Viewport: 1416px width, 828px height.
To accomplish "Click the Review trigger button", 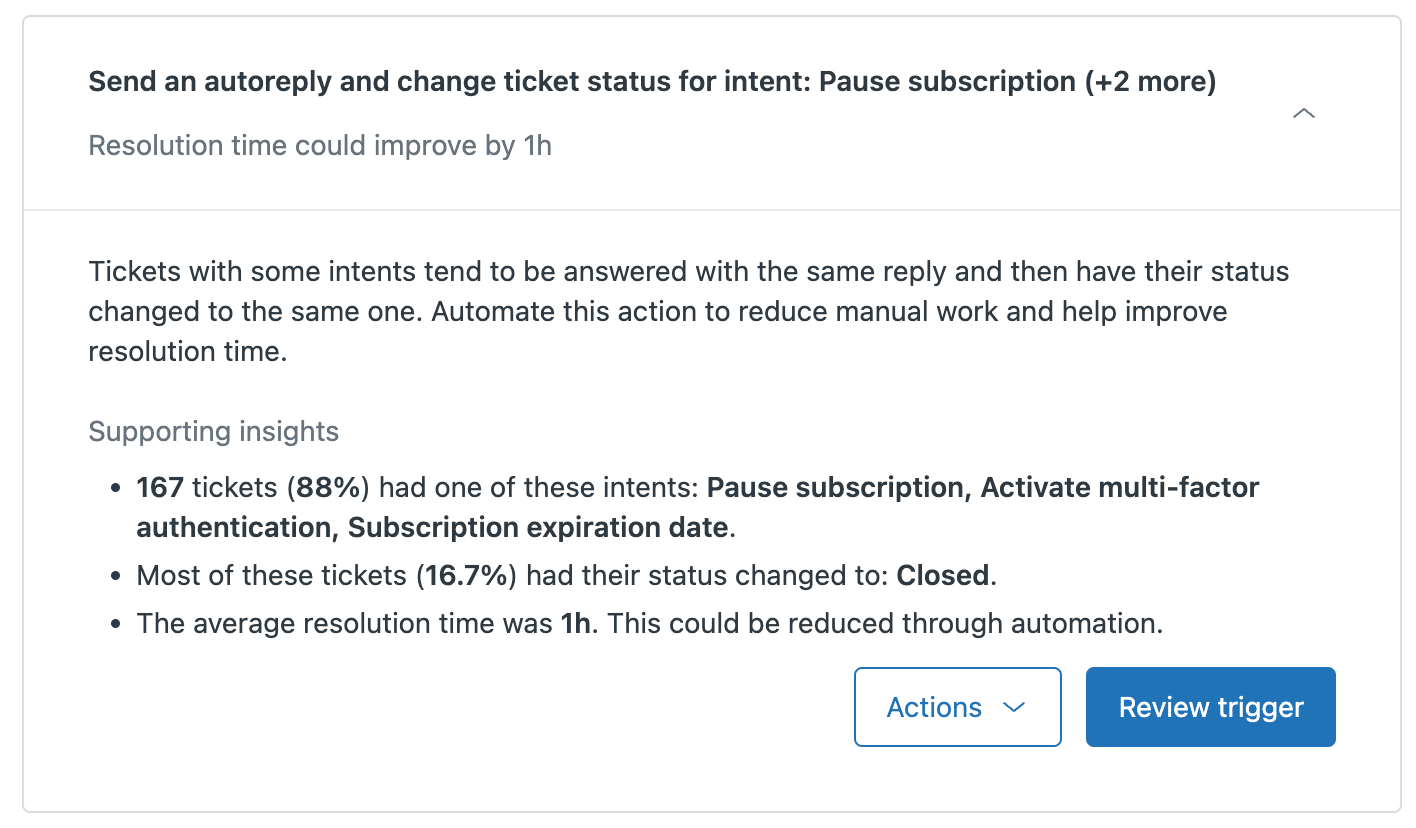I will click(x=1211, y=707).
